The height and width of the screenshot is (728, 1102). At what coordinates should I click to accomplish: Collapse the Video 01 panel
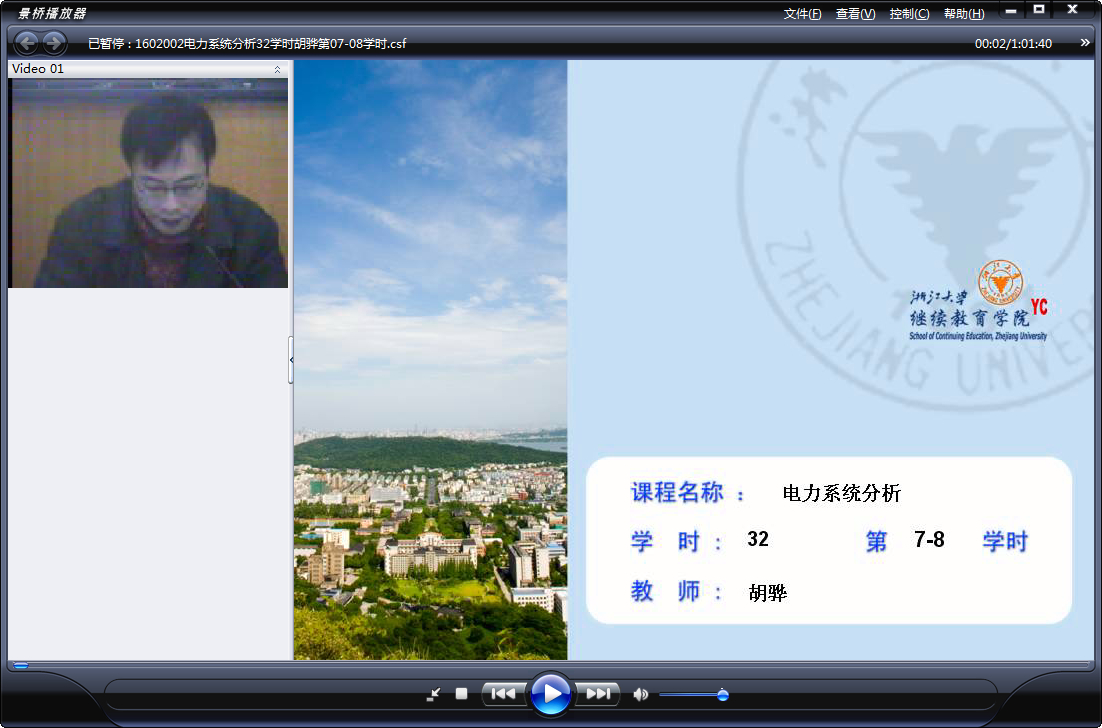pos(277,69)
